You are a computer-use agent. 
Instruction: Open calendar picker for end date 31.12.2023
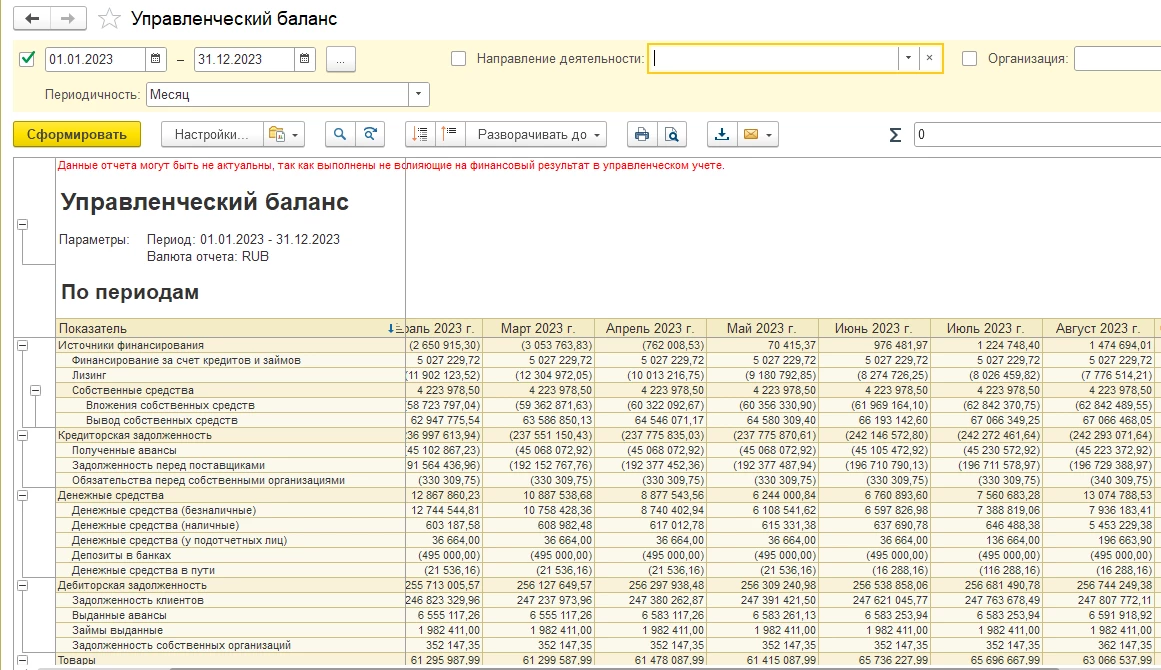(305, 59)
